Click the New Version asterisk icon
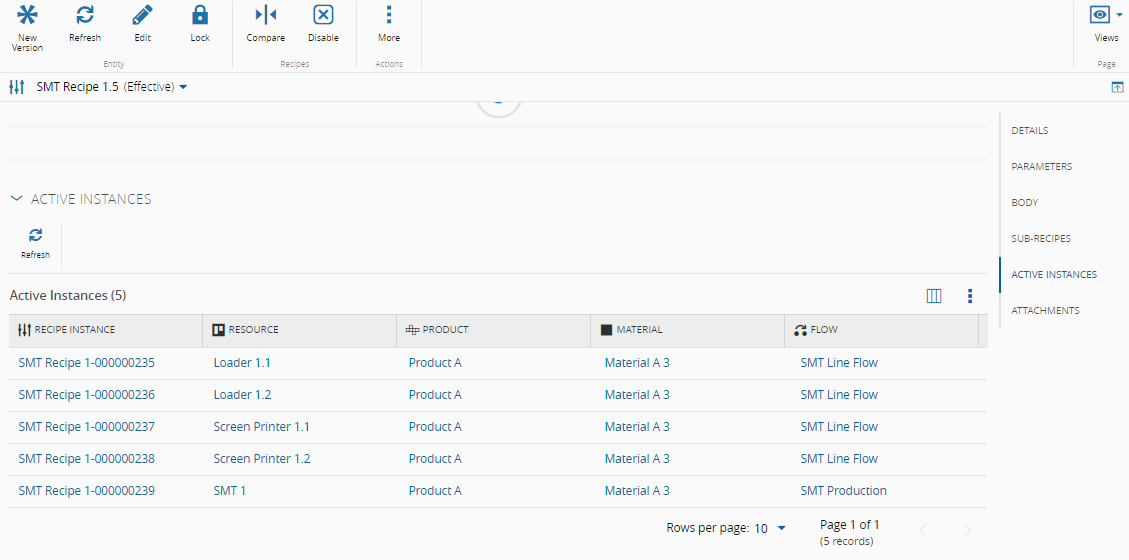This screenshot has width=1129, height=560. (x=28, y=16)
